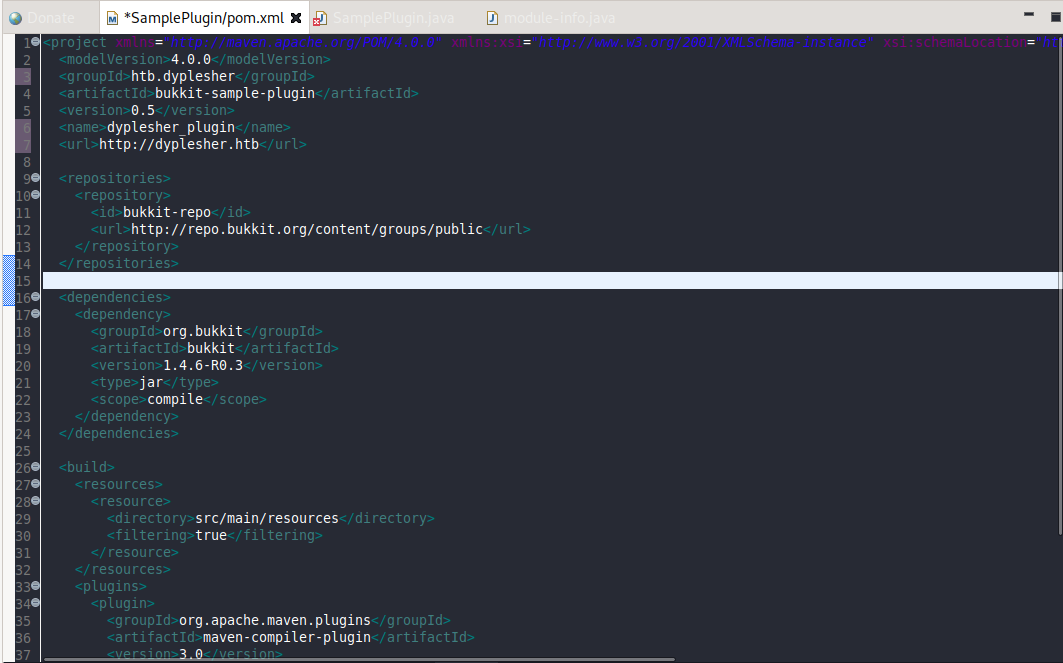Collapse the project element on line 1
Image resolution: width=1063 pixels, height=663 pixels.
coord(35,42)
